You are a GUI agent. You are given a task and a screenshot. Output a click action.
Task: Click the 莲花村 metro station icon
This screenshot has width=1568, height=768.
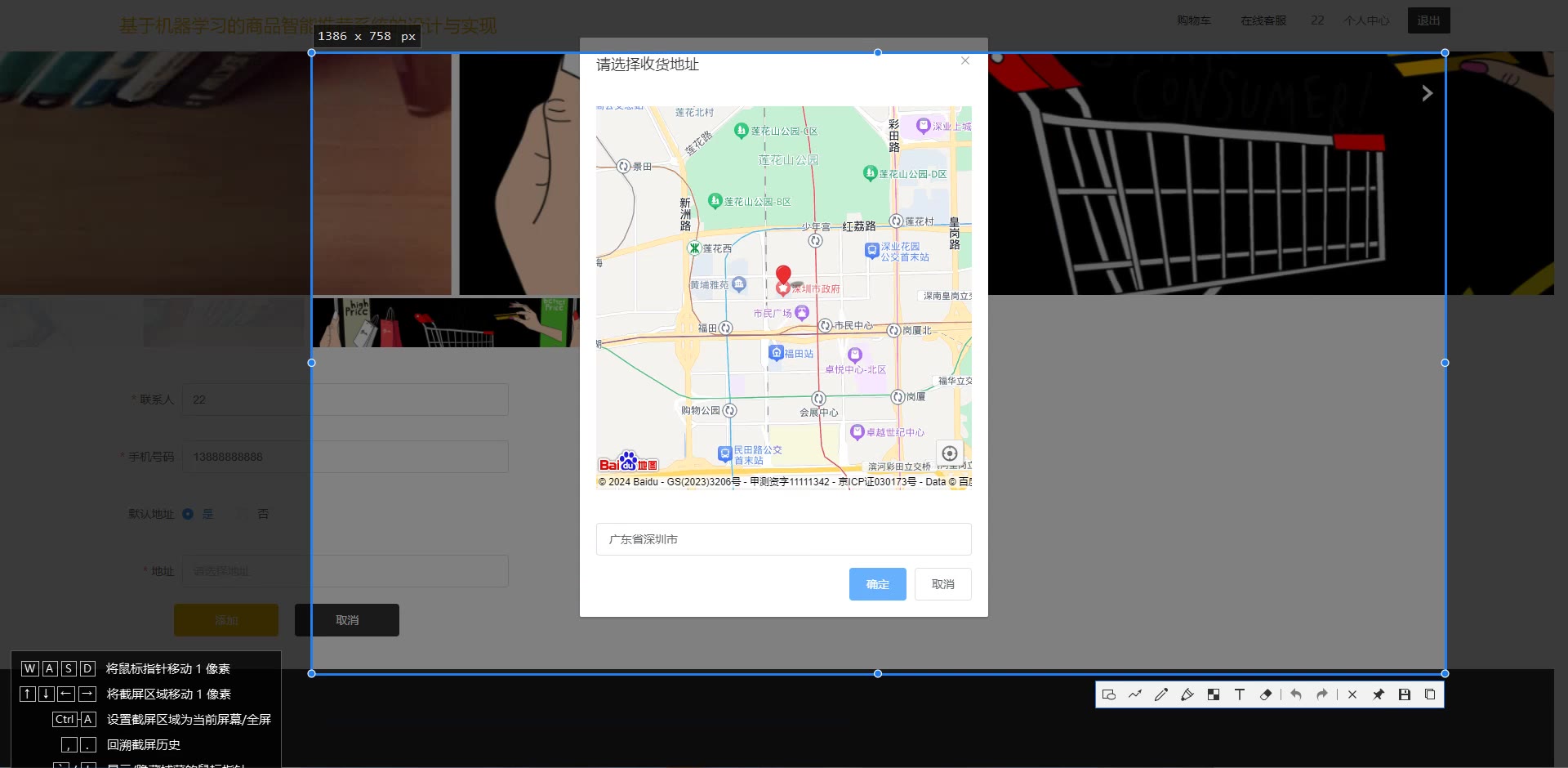pyautogui.click(x=896, y=221)
